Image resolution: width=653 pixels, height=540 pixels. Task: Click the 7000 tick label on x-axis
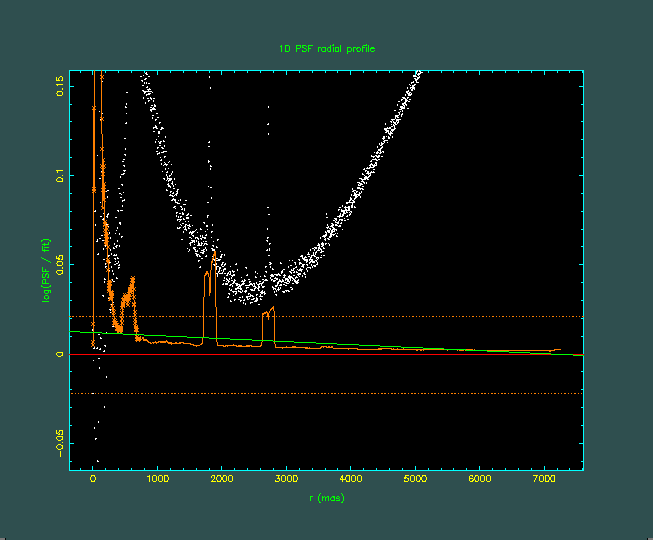(x=544, y=481)
